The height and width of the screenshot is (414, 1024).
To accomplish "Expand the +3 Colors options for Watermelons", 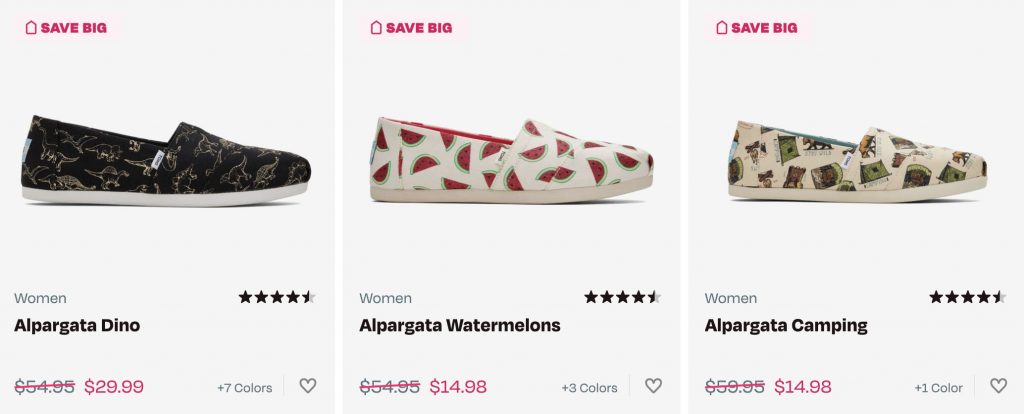I will [589, 388].
